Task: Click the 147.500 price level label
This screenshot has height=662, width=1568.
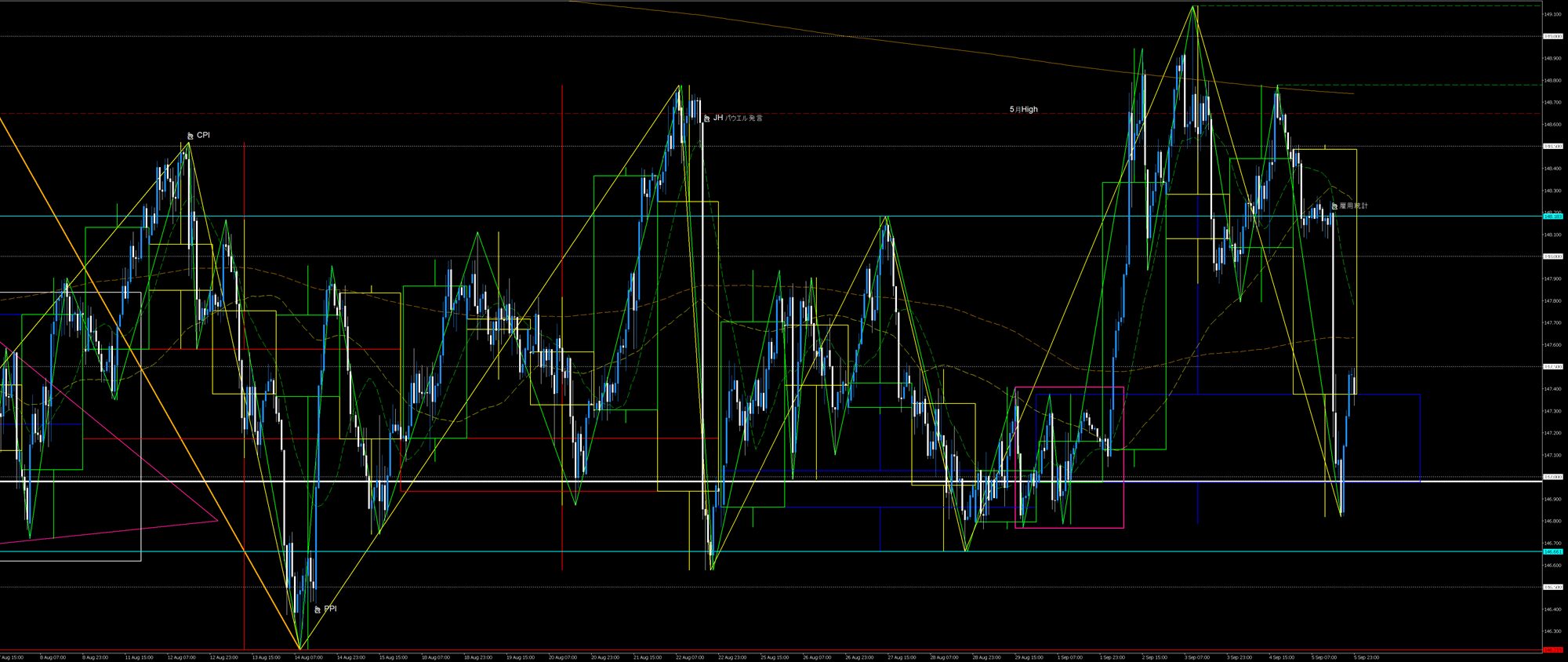Action: tap(1551, 366)
